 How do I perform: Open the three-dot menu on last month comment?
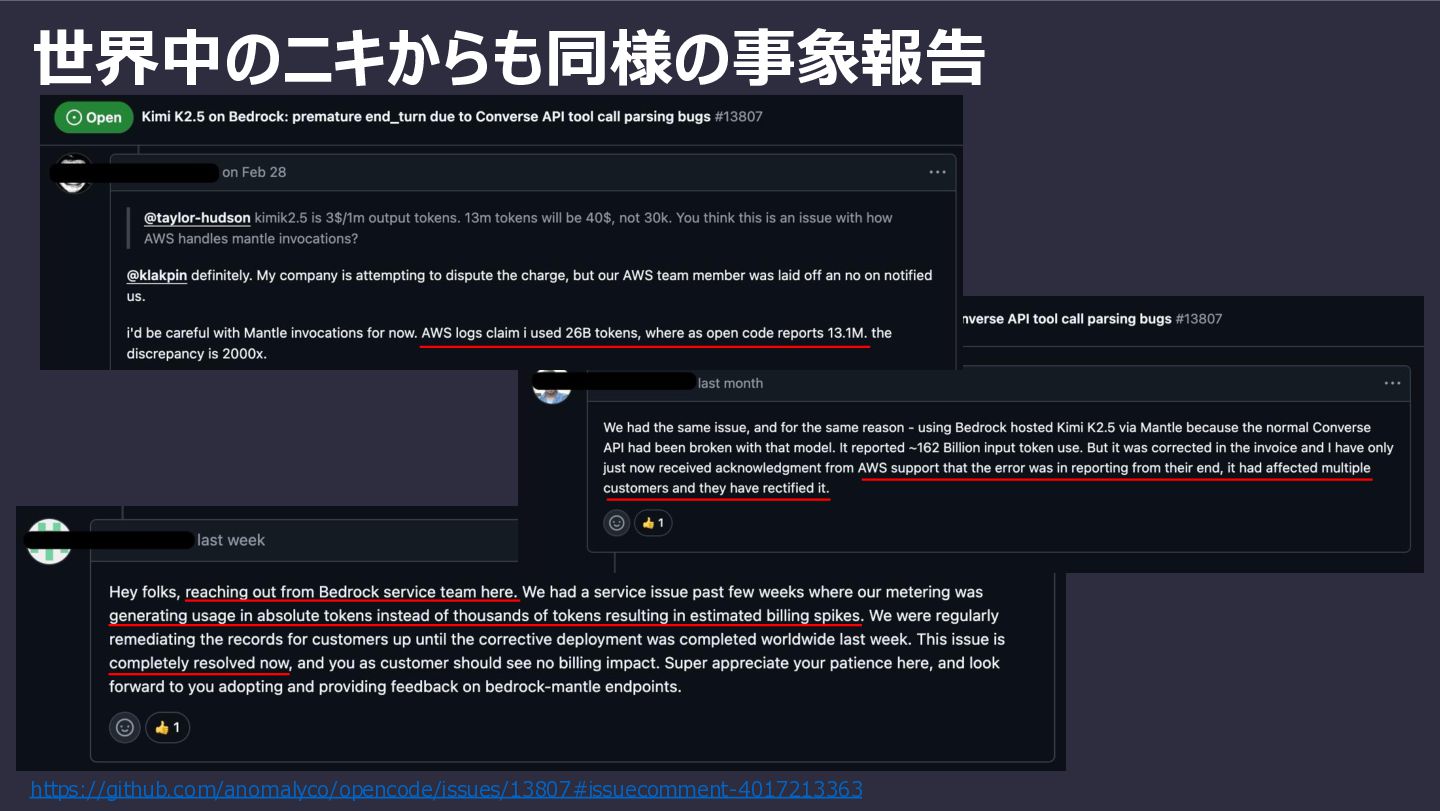[x=1392, y=383]
